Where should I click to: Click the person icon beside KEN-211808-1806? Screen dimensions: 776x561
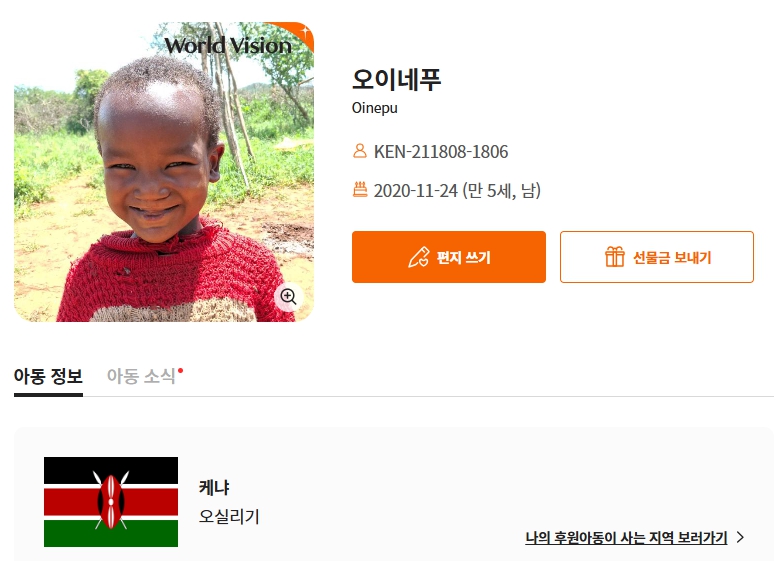[x=360, y=151]
